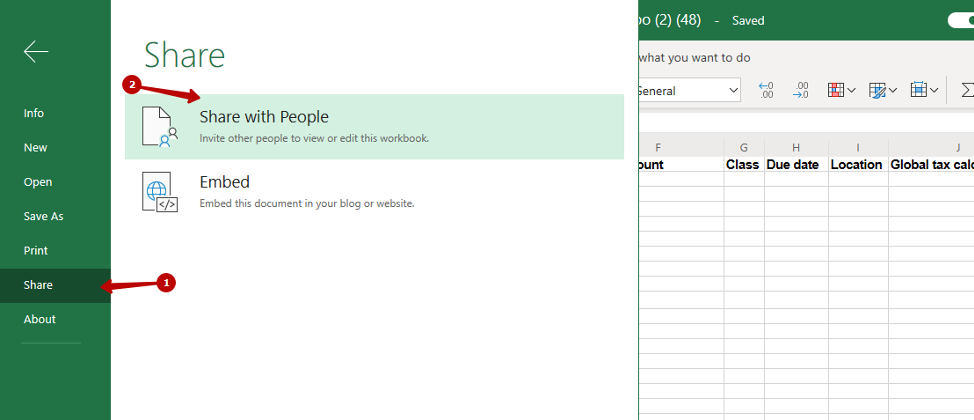
Task: Click the Saved status in the title bar
Action: 748,21
